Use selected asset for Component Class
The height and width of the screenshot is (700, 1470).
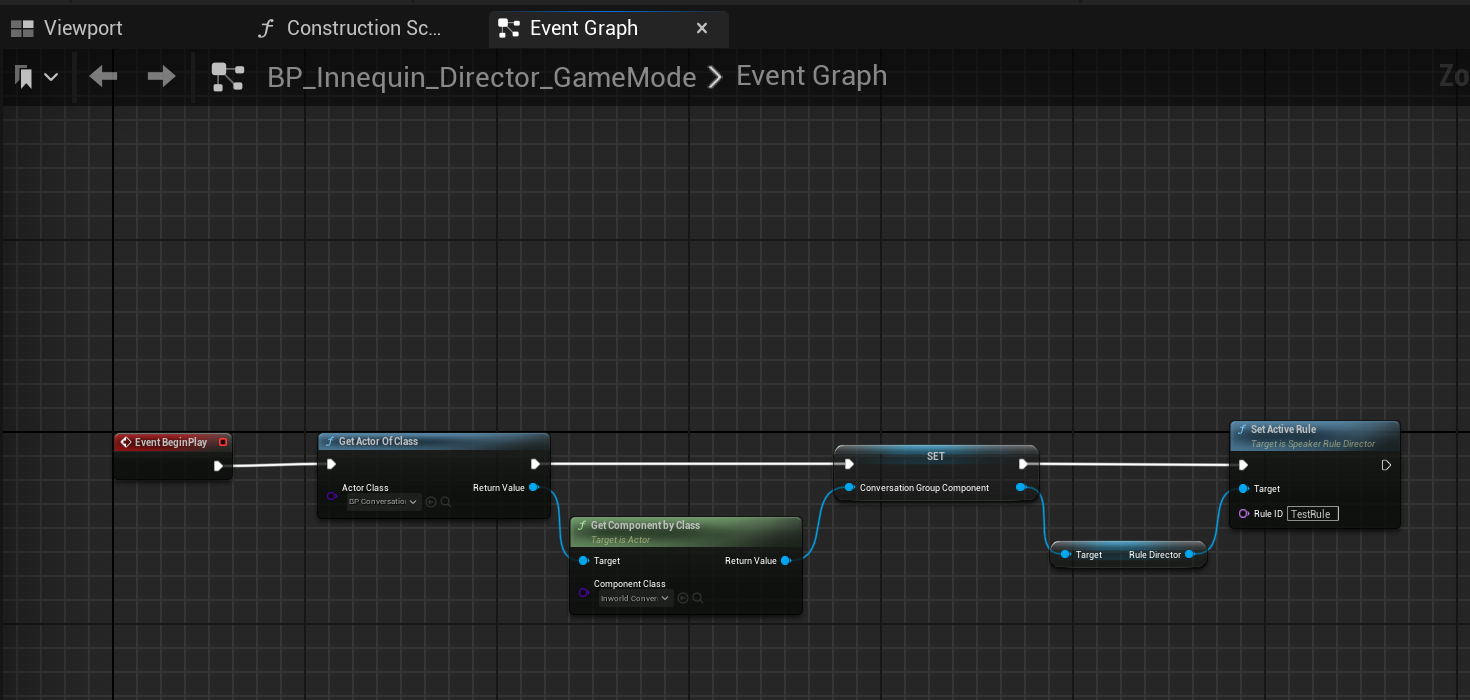[683, 598]
